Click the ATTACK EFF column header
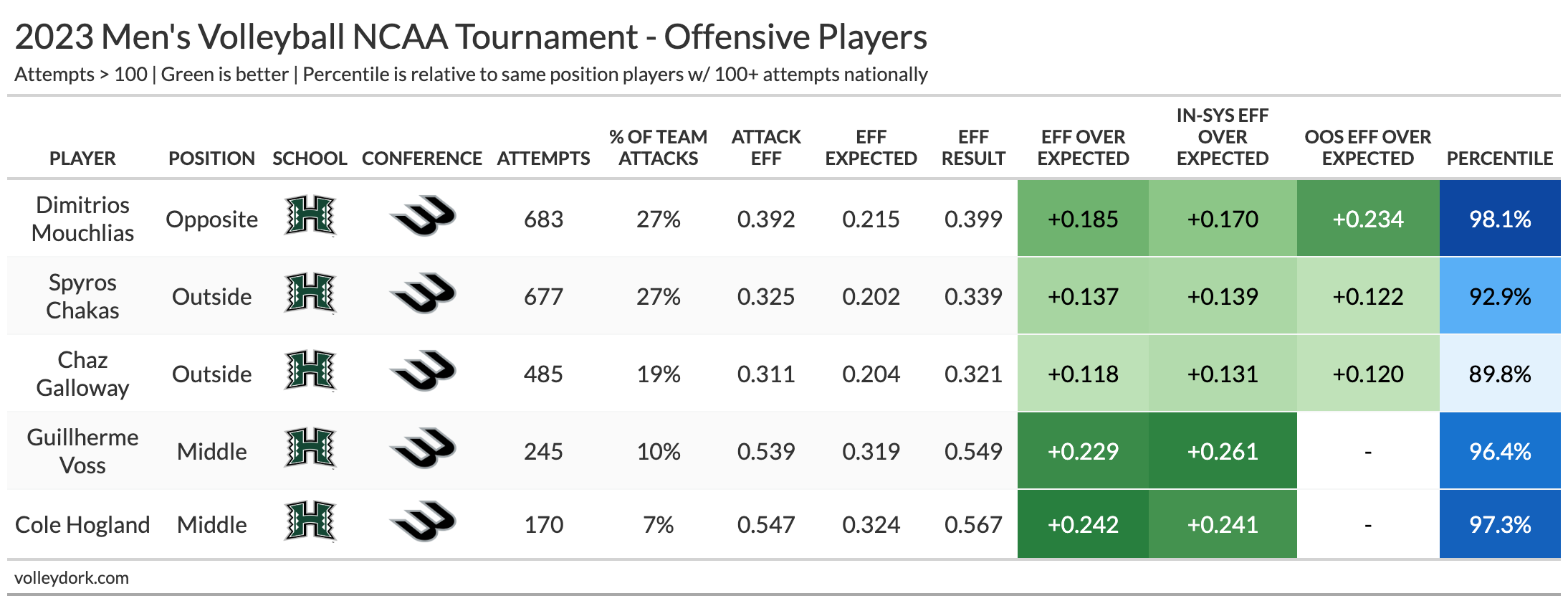This screenshot has height=601, width=1568. click(766, 148)
